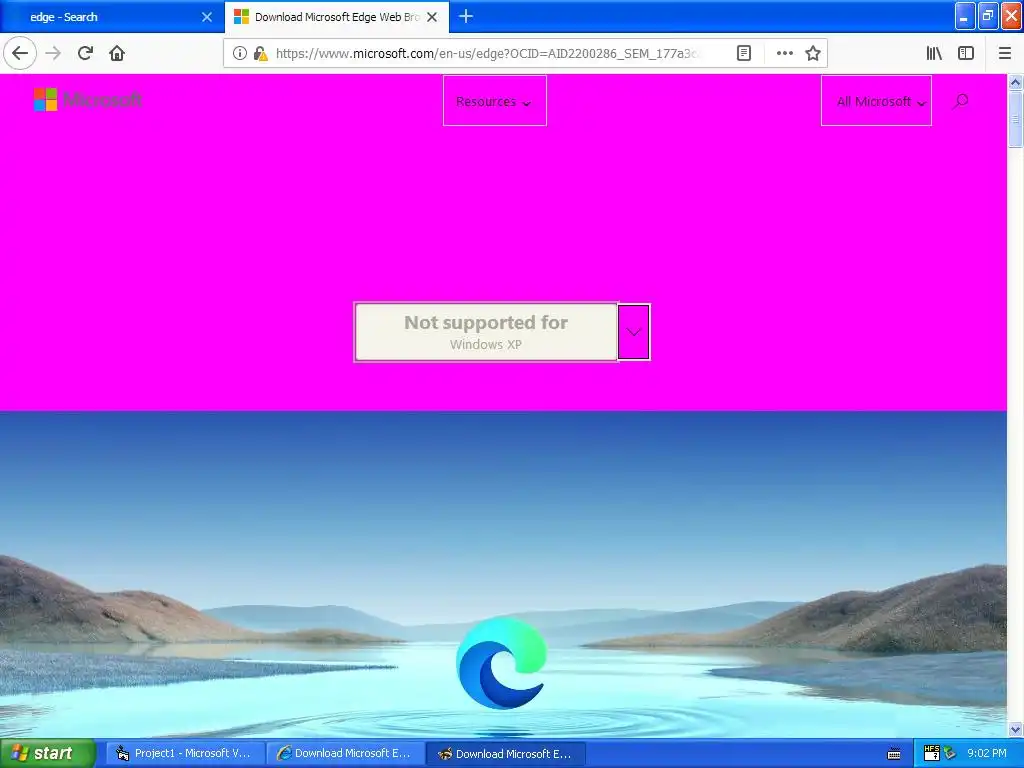Select the Download Microsoft Edge Web Browser tab
Image resolution: width=1024 pixels, height=768 pixels.
click(336, 17)
